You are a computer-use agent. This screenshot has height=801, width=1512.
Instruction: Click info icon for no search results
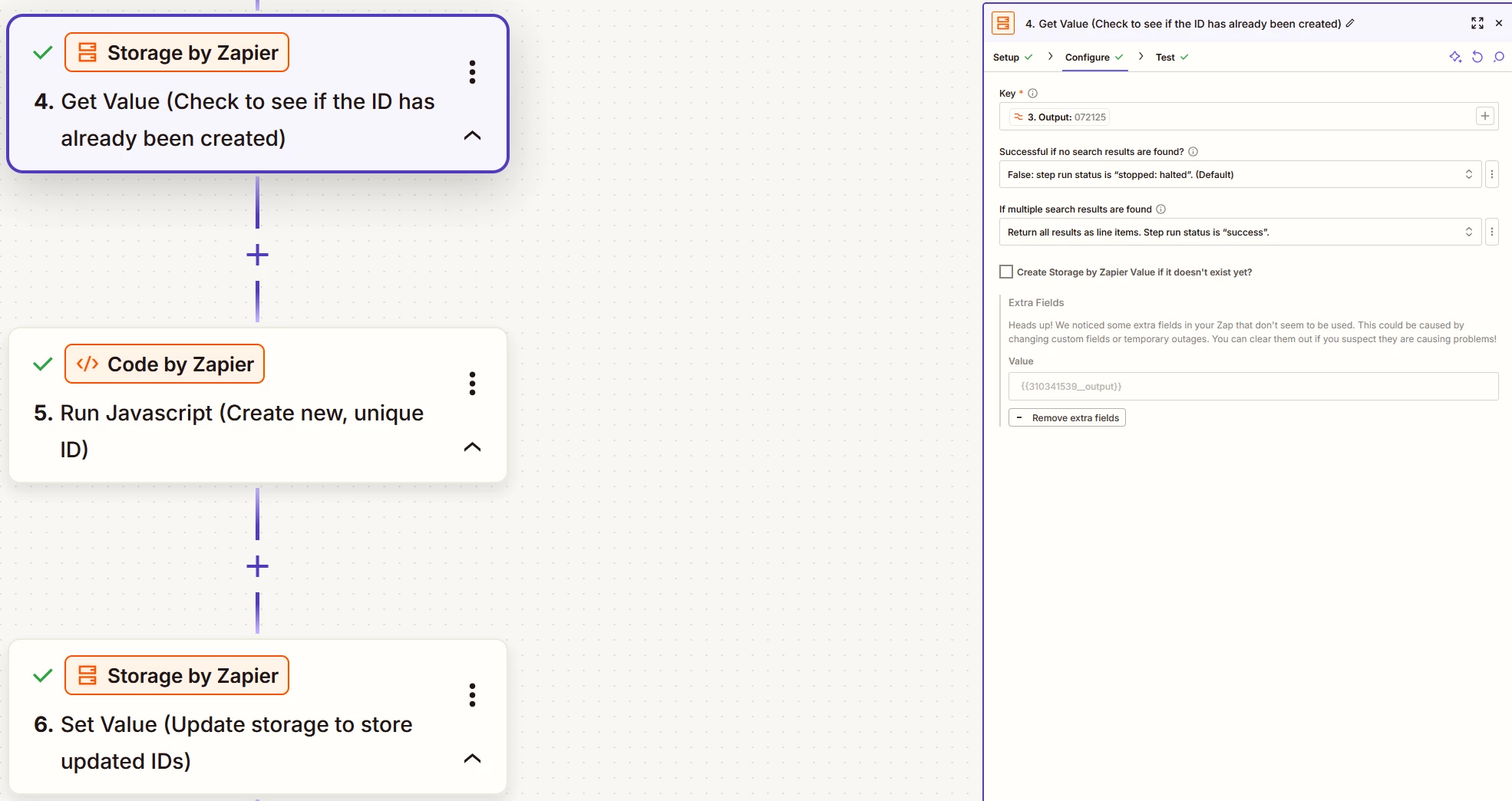1193,152
